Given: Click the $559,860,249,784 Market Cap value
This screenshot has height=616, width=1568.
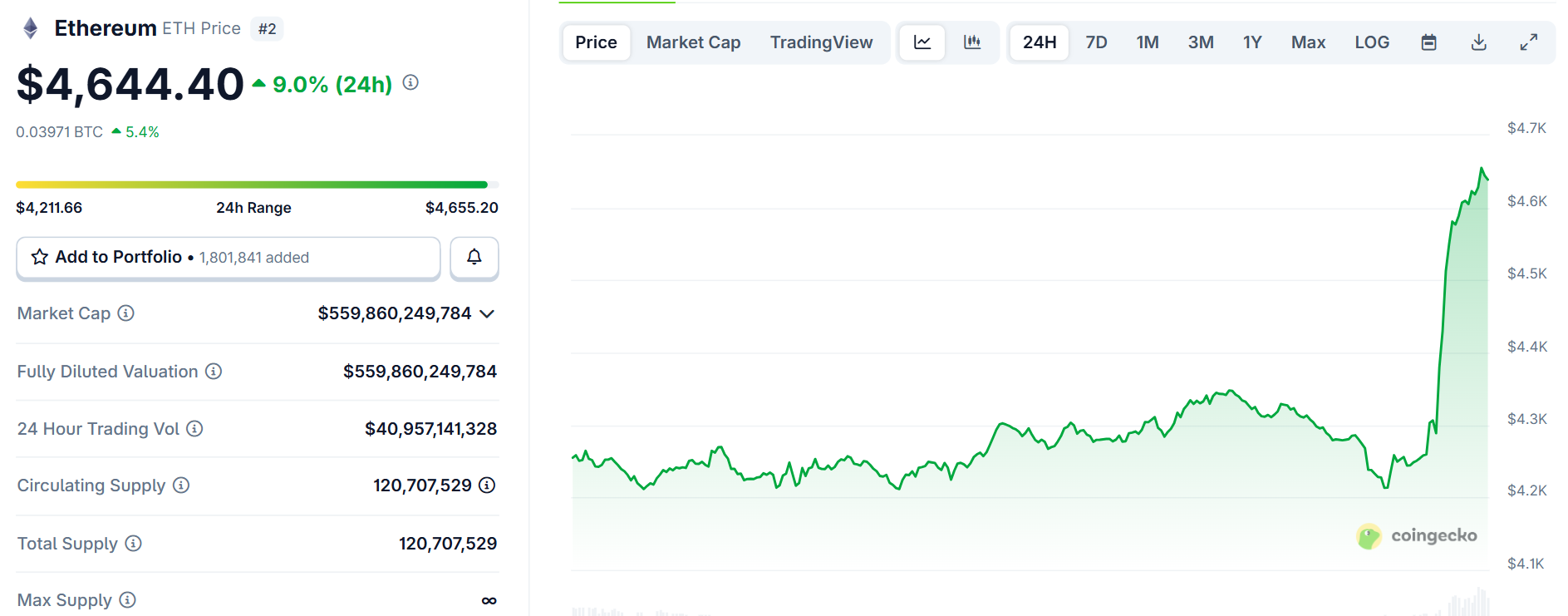Looking at the screenshot, I should click(395, 313).
